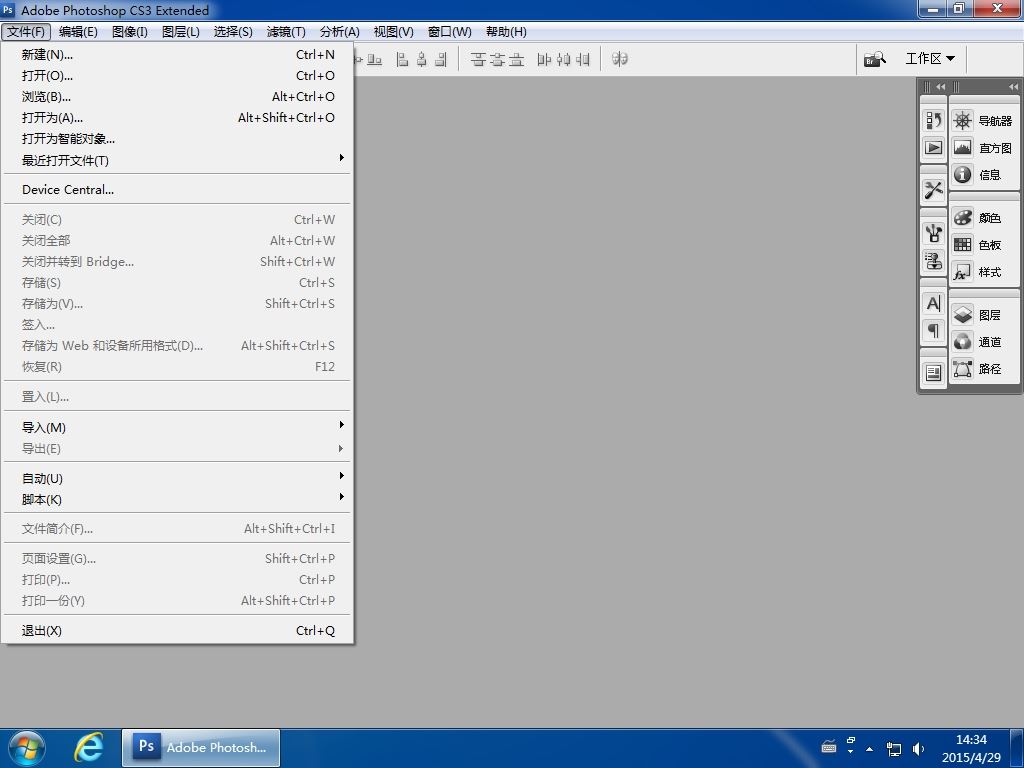Open the 工作区 workspace dropdown
The width and height of the screenshot is (1024, 768).
pos(930,59)
